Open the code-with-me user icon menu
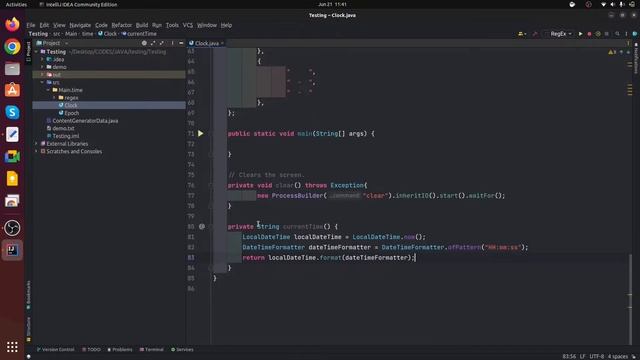 tap(522, 34)
